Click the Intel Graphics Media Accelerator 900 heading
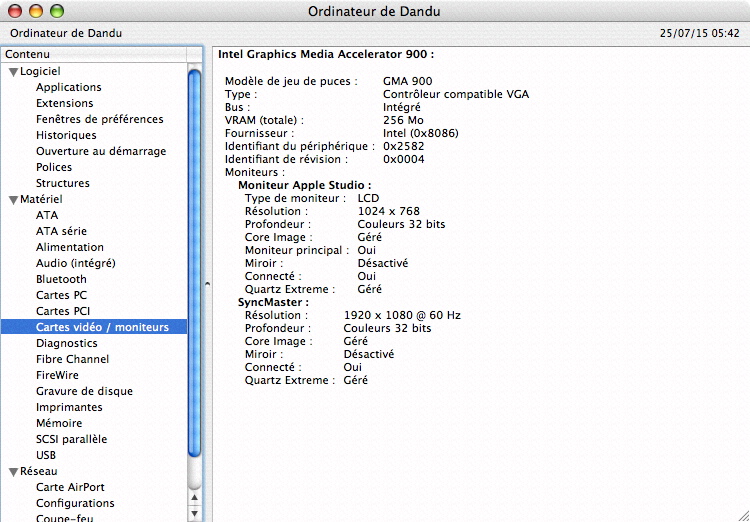The width and height of the screenshot is (750, 522). [x=326, y=55]
